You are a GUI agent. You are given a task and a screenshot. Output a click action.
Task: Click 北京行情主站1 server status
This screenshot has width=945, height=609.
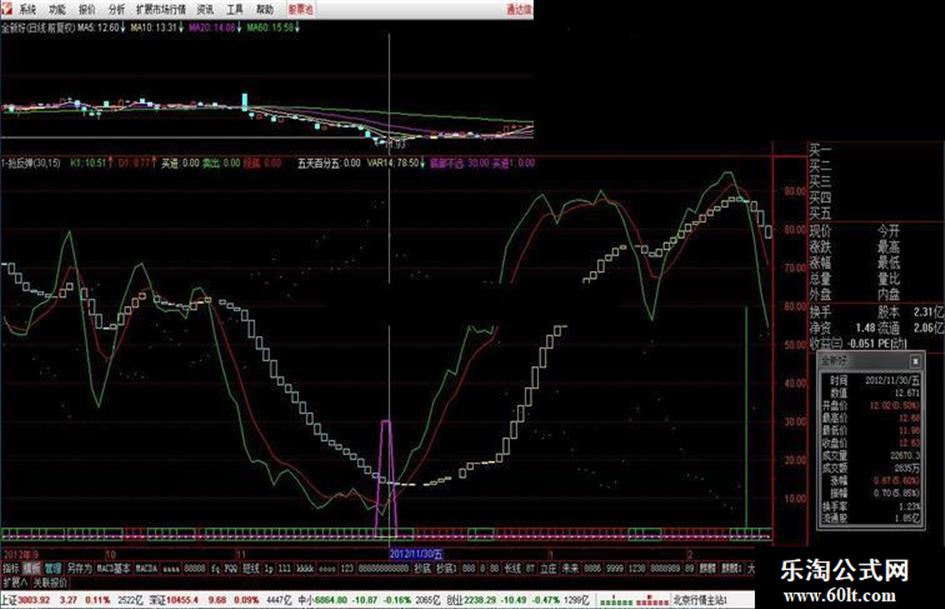click(x=700, y=601)
